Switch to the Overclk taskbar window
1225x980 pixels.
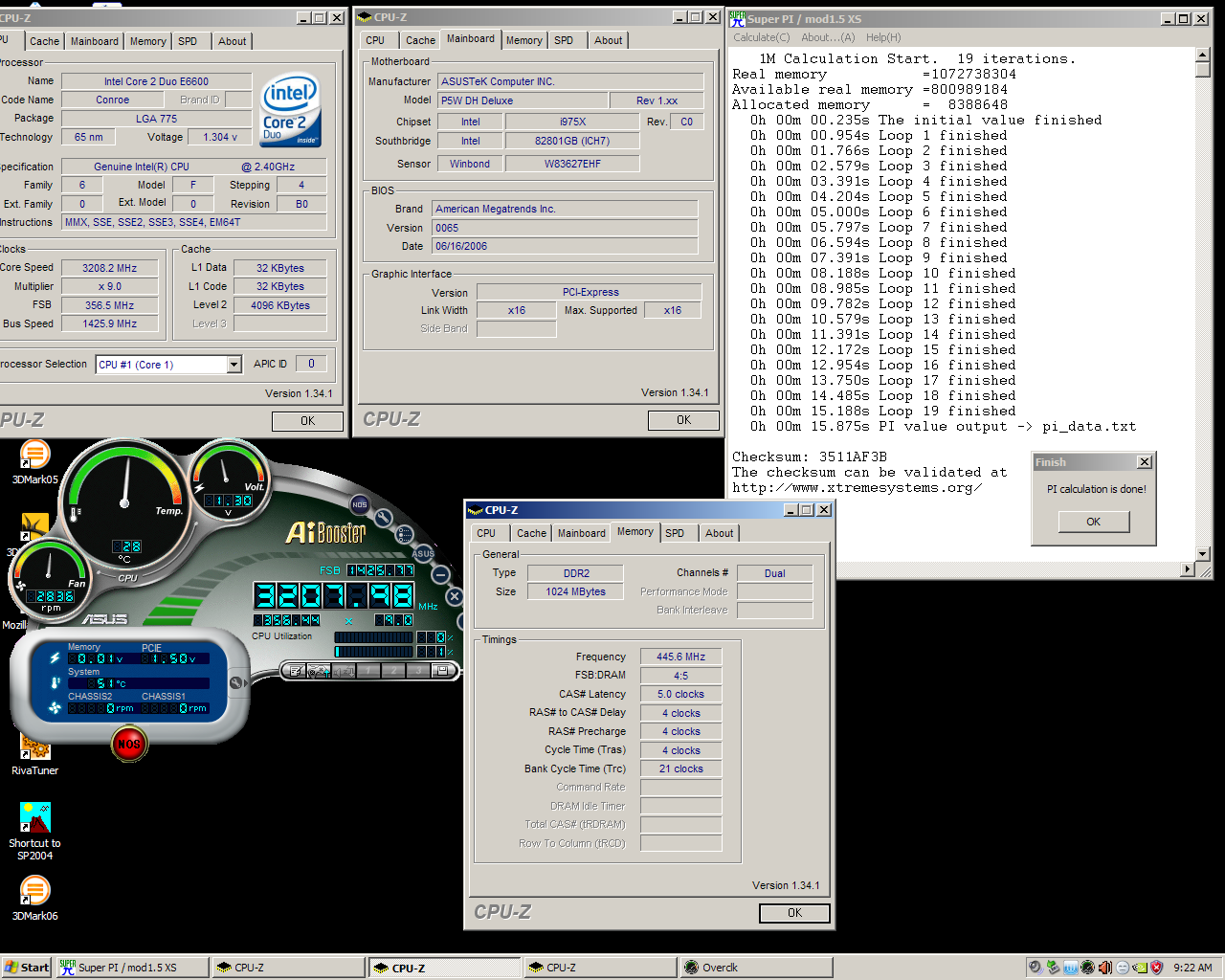tap(718, 968)
